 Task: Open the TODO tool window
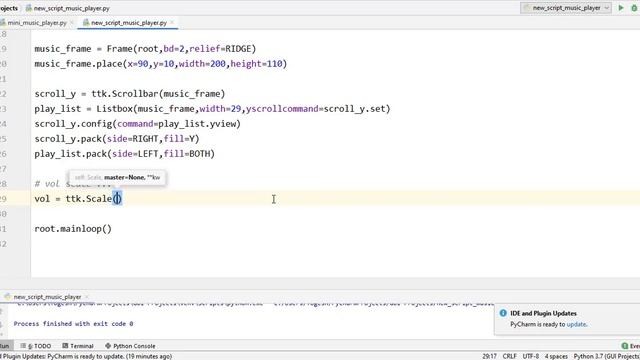pyautogui.click(x=36, y=346)
